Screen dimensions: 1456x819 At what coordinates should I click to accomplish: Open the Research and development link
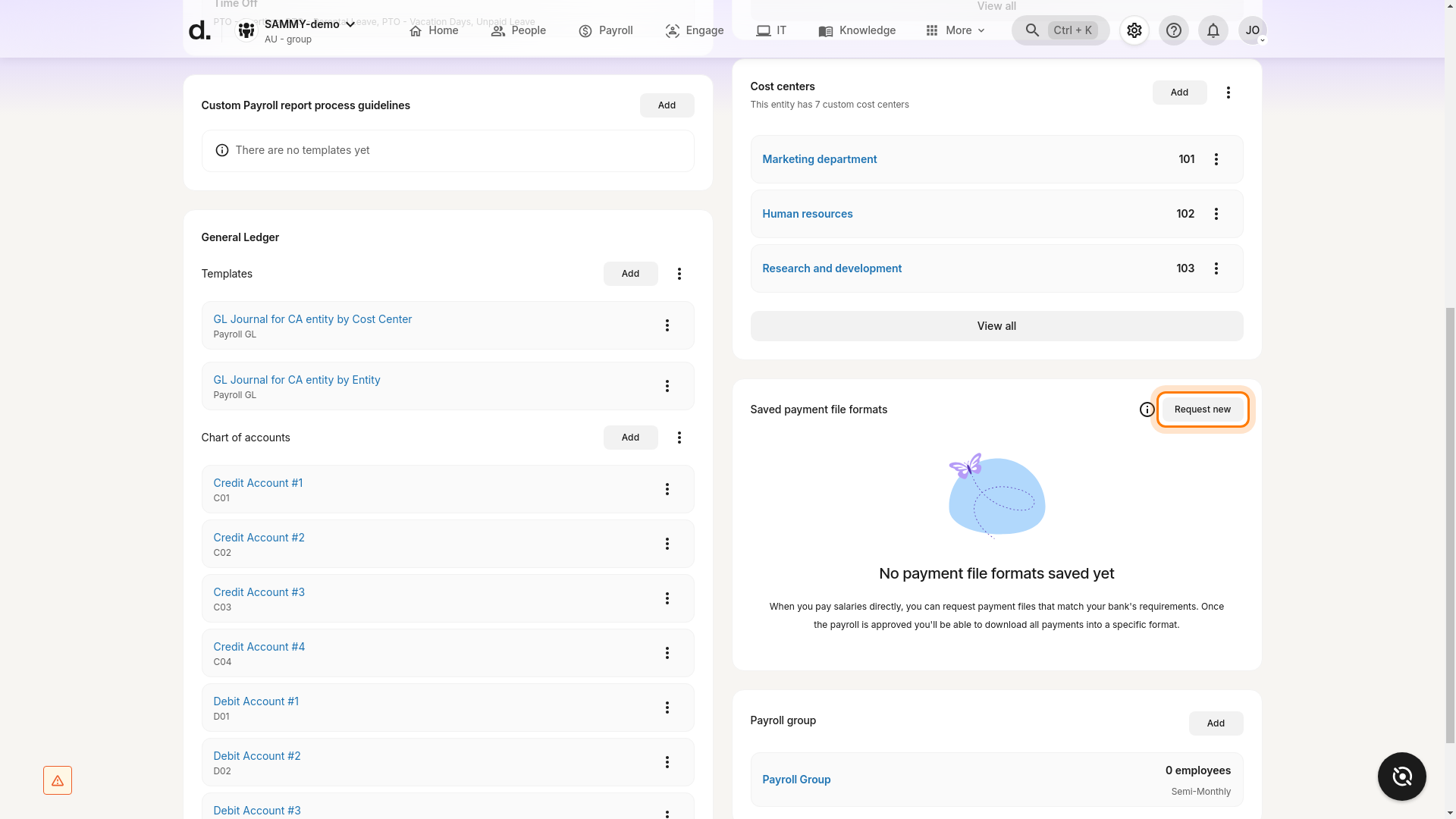tap(831, 268)
